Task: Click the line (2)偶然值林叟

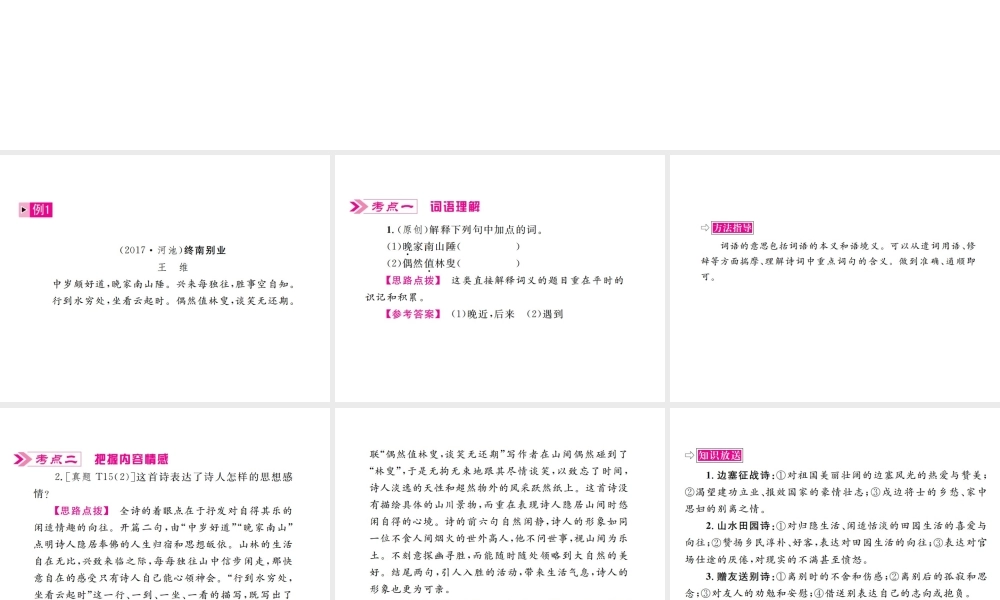Action: pyautogui.click(x=453, y=263)
